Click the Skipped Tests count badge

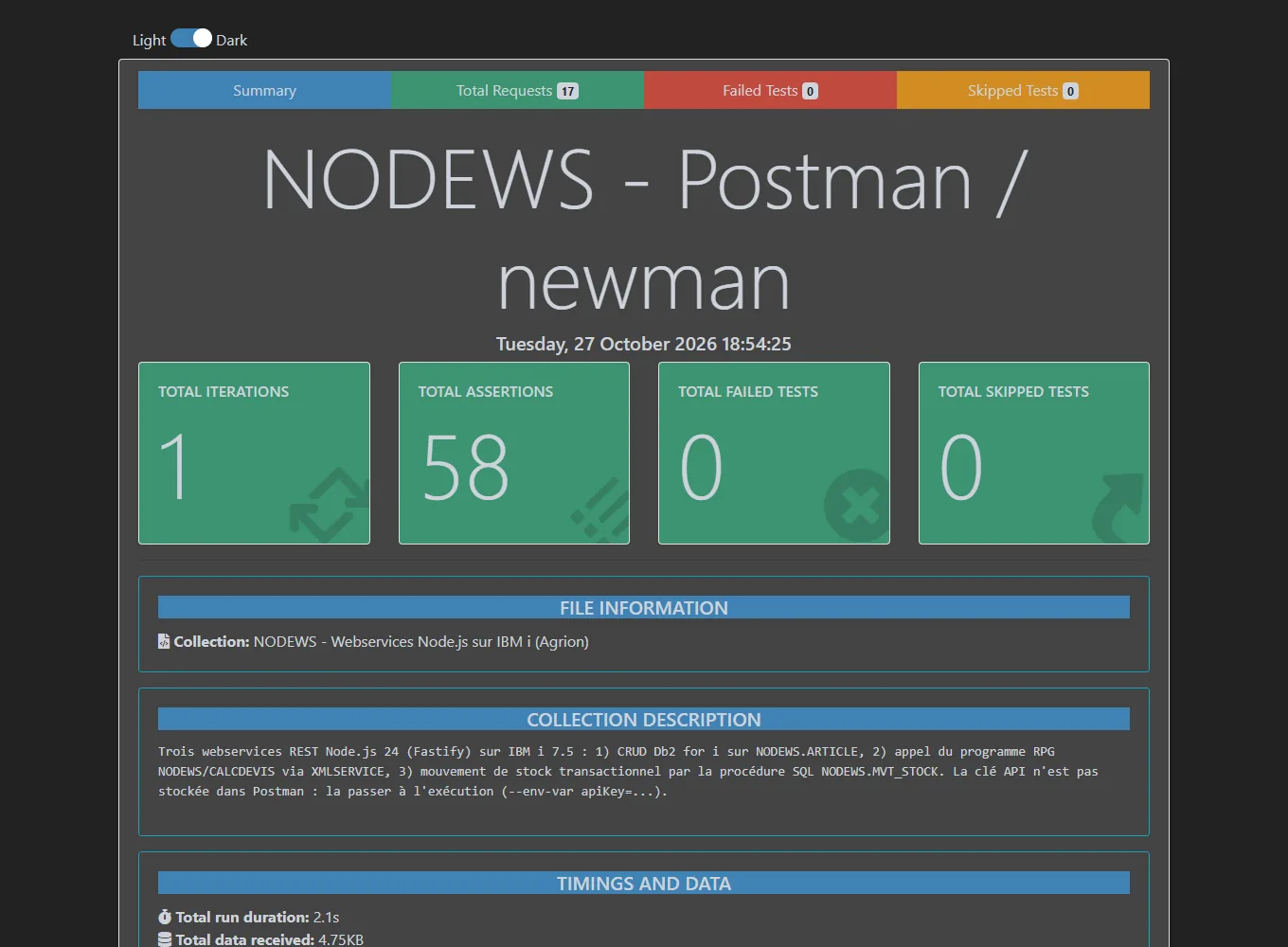coord(1070,91)
